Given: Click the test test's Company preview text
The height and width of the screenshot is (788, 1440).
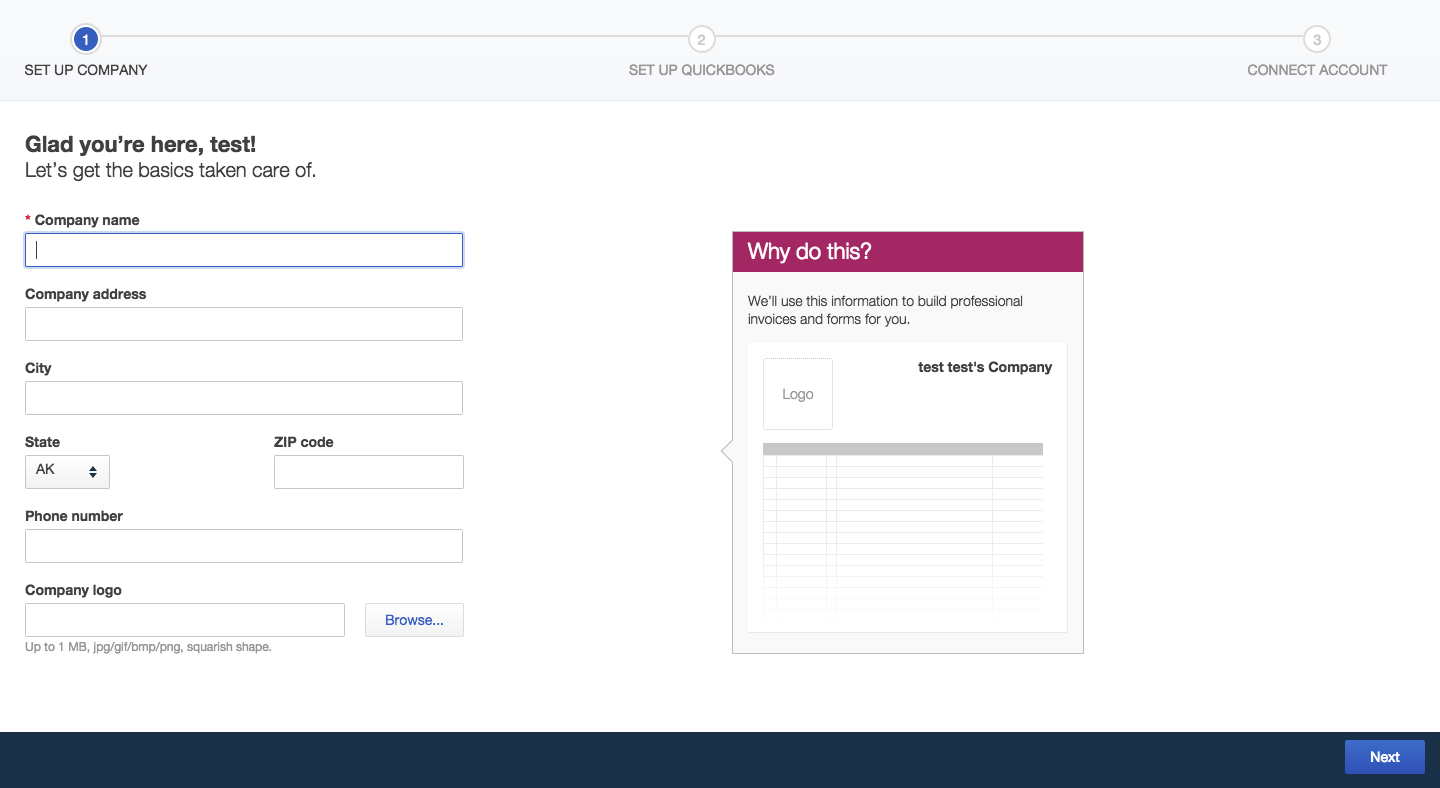Looking at the screenshot, I should pyautogui.click(x=984, y=367).
